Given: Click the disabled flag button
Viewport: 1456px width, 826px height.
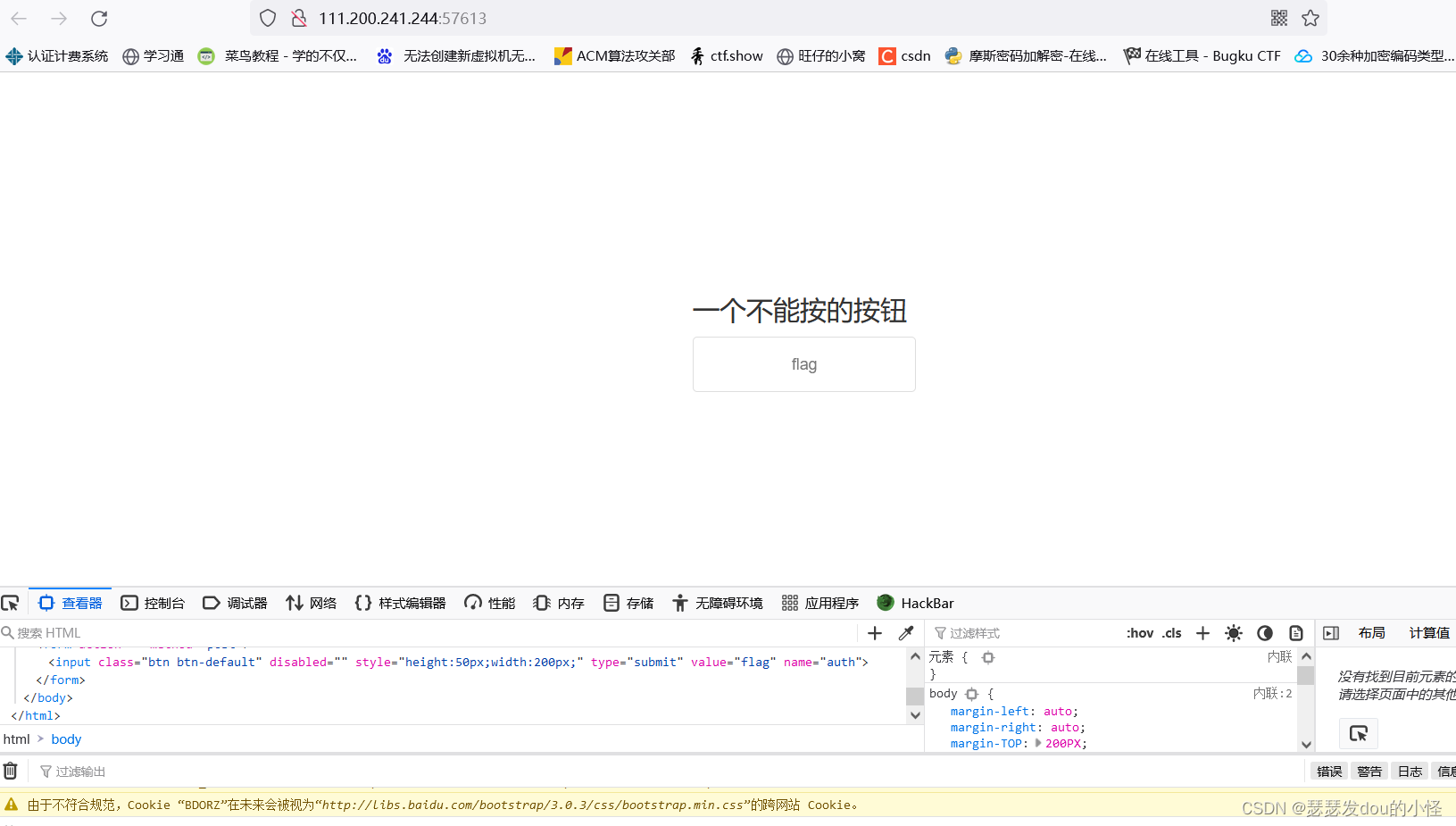Looking at the screenshot, I should coord(804,364).
